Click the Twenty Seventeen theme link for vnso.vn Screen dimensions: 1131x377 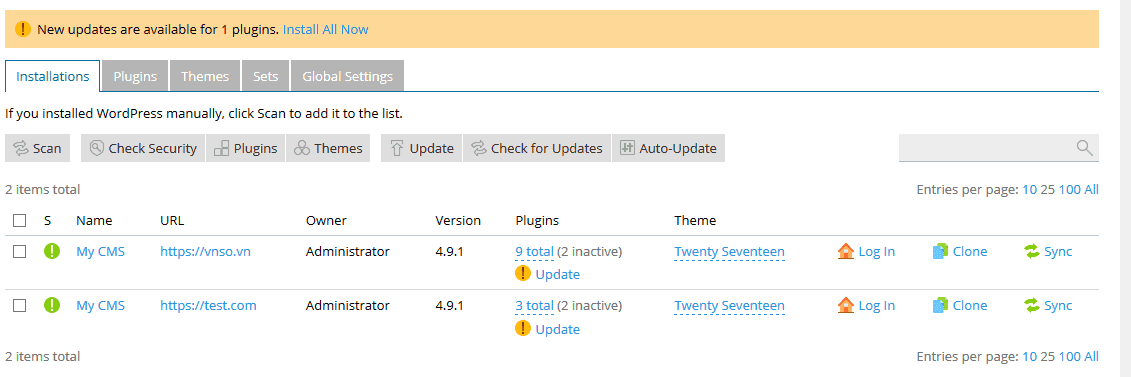(729, 252)
